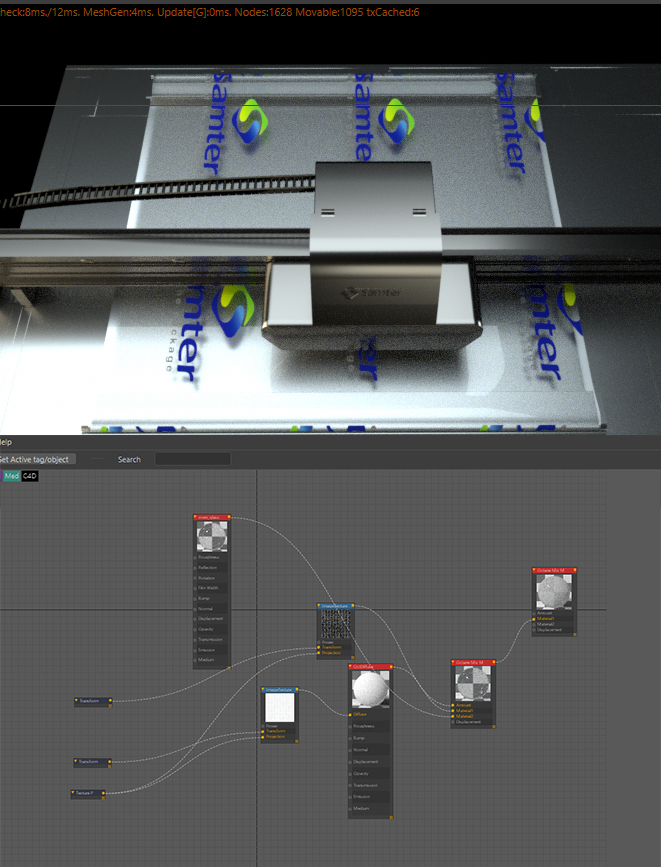The height and width of the screenshot is (867, 661).
Task: Collapse the final Octane Mix node
Action: pos(535,570)
